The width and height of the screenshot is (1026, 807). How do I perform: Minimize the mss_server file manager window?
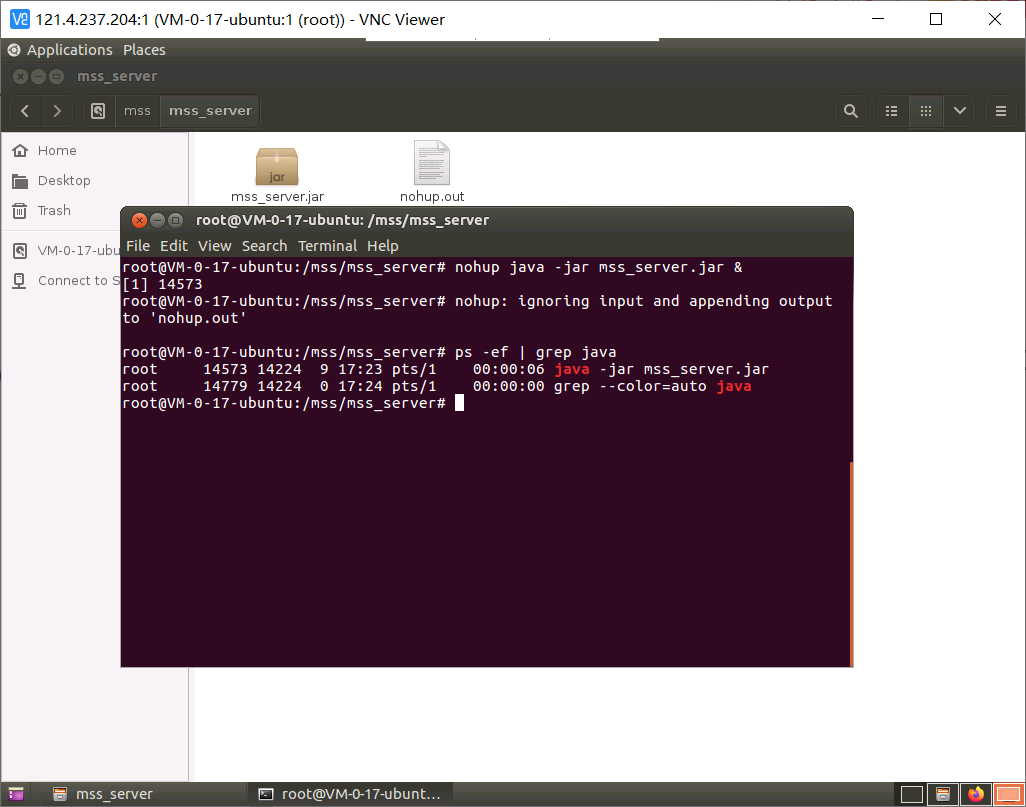39,77
